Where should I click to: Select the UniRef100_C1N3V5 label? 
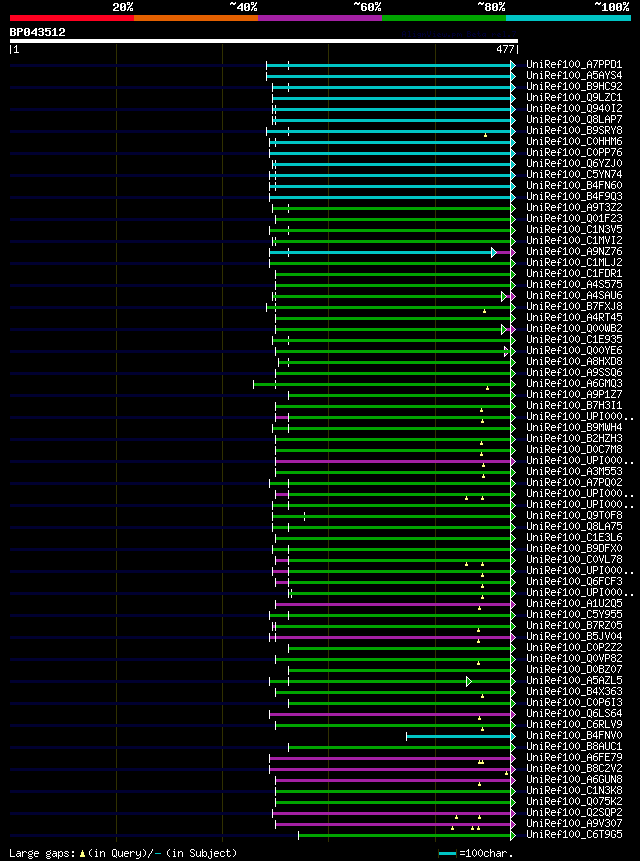(574, 230)
